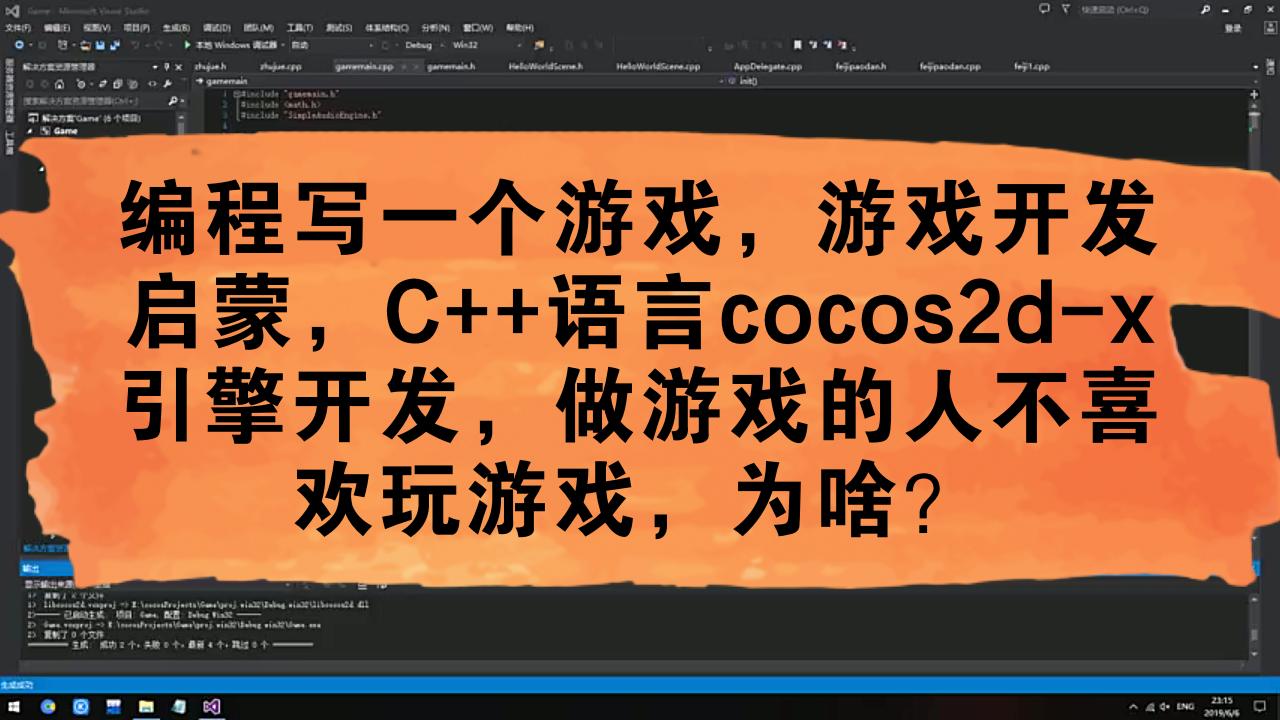Open Chrome from the taskbar

48,706
